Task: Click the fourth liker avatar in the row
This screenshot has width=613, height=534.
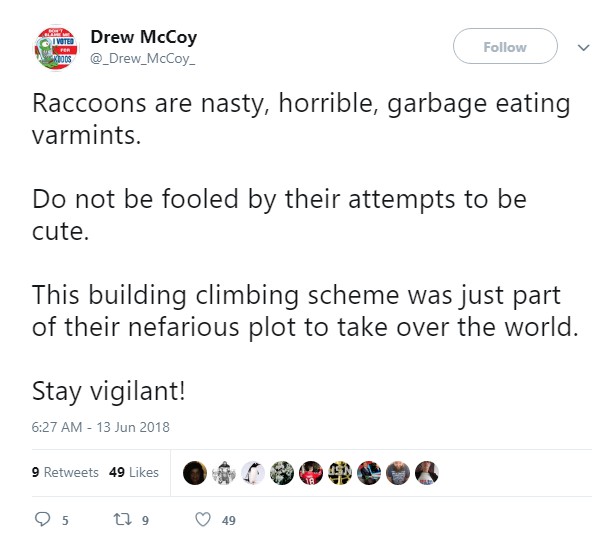Action: (283, 472)
